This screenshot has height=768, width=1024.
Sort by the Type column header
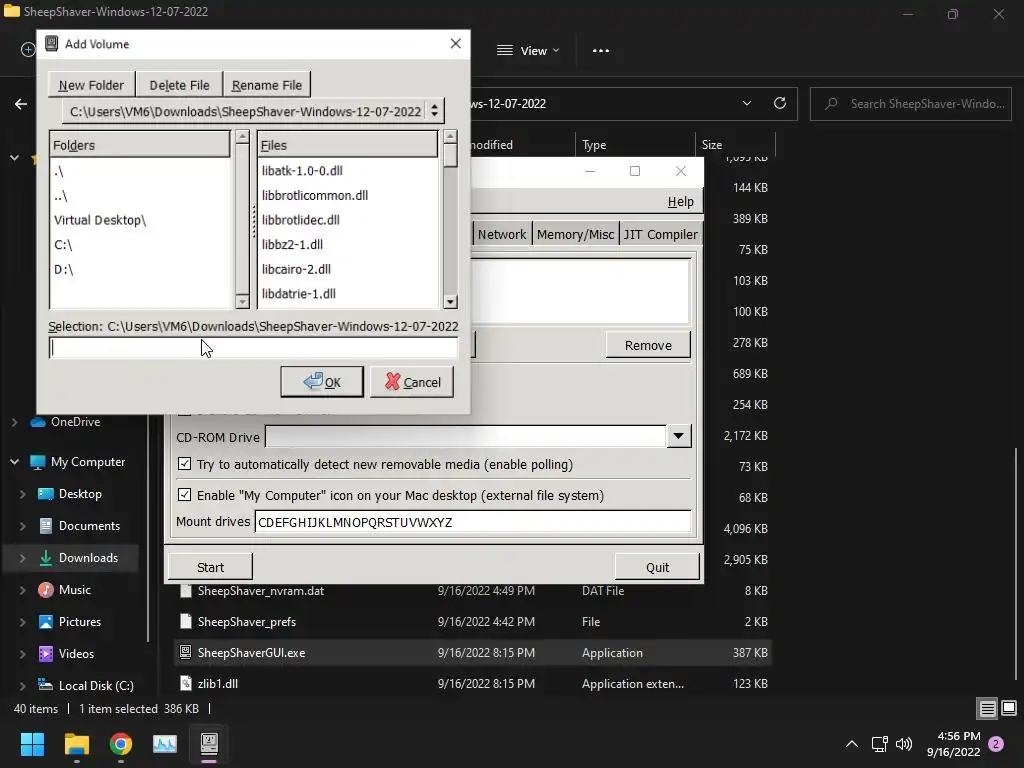tap(635, 145)
